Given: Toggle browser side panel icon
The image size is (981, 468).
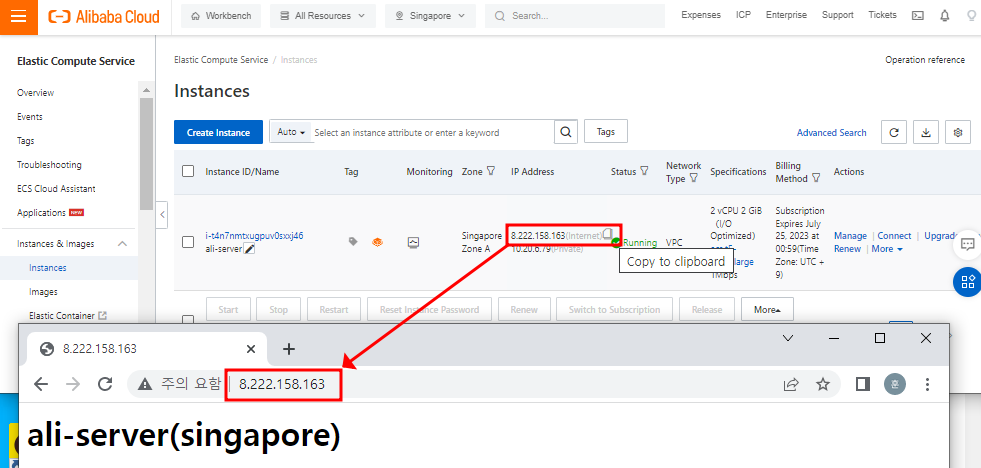Looking at the screenshot, I should (x=863, y=384).
